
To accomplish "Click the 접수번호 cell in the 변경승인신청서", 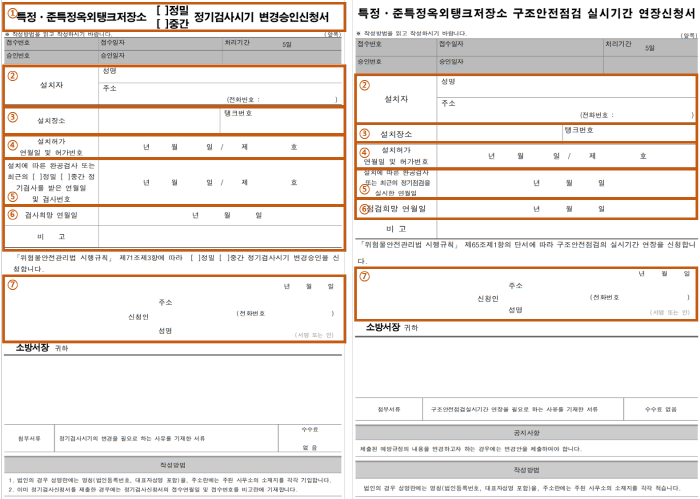I will pyautogui.click(x=51, y=44).
